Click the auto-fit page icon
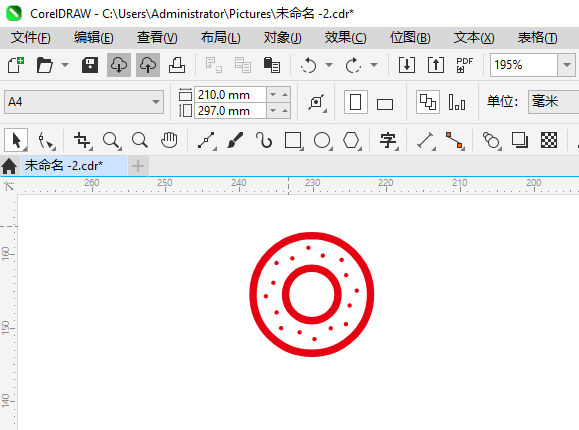The height and width of the screenshot is (430, 579). 317,102
